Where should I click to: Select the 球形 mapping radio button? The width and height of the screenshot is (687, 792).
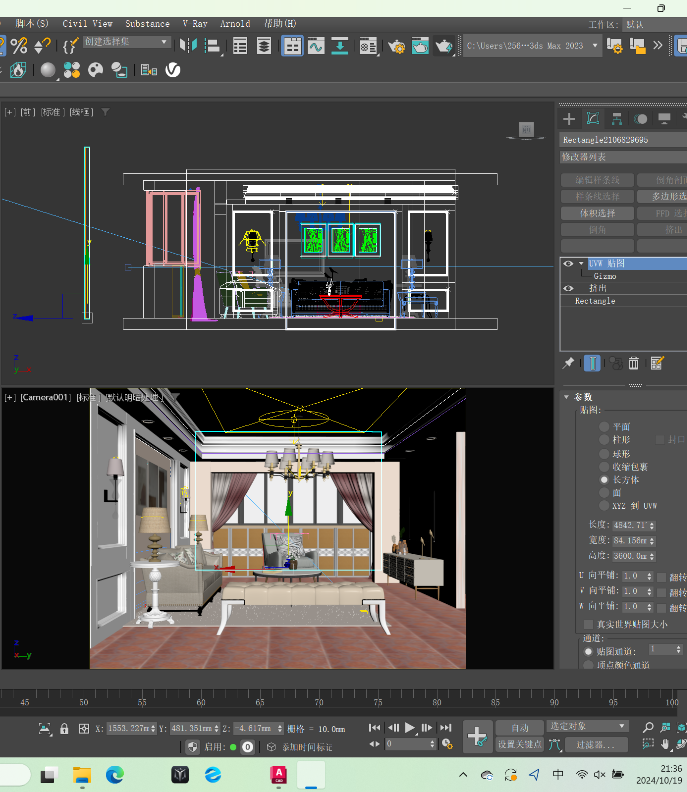pos(604,453)
